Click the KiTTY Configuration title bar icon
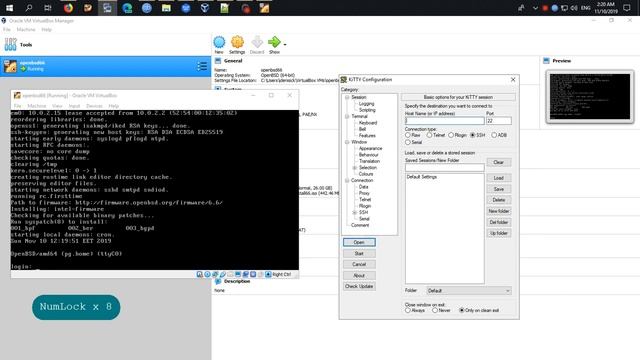 (344, 80)
